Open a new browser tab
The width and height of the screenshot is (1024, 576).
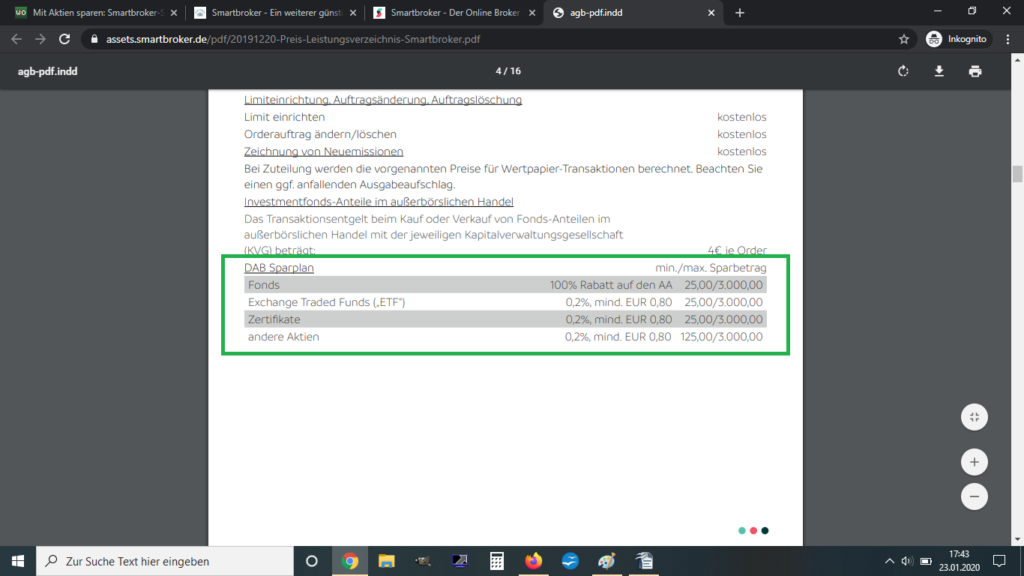(x=739, y=12)
